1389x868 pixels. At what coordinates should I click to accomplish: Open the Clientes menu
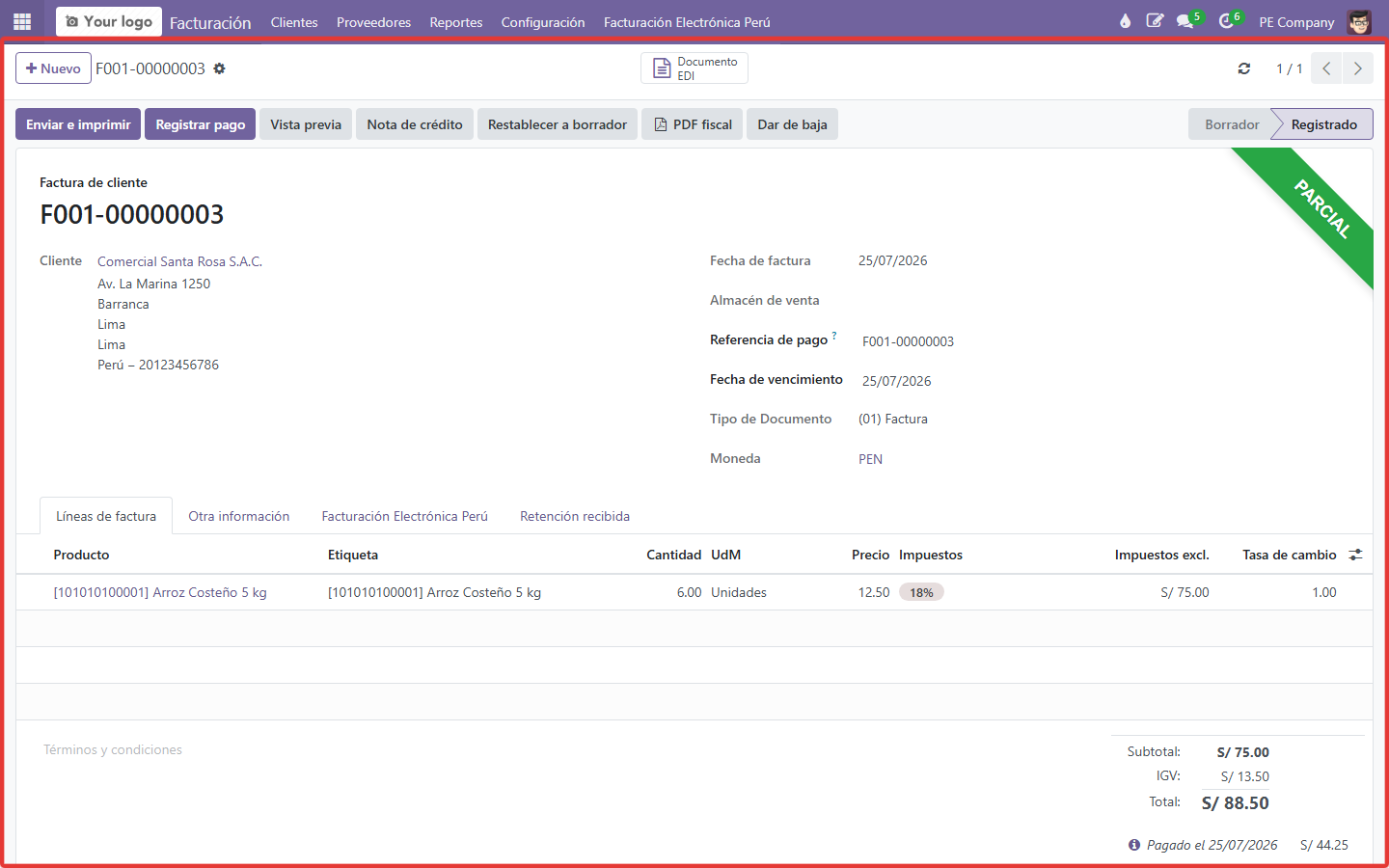[x=294, y=22]
